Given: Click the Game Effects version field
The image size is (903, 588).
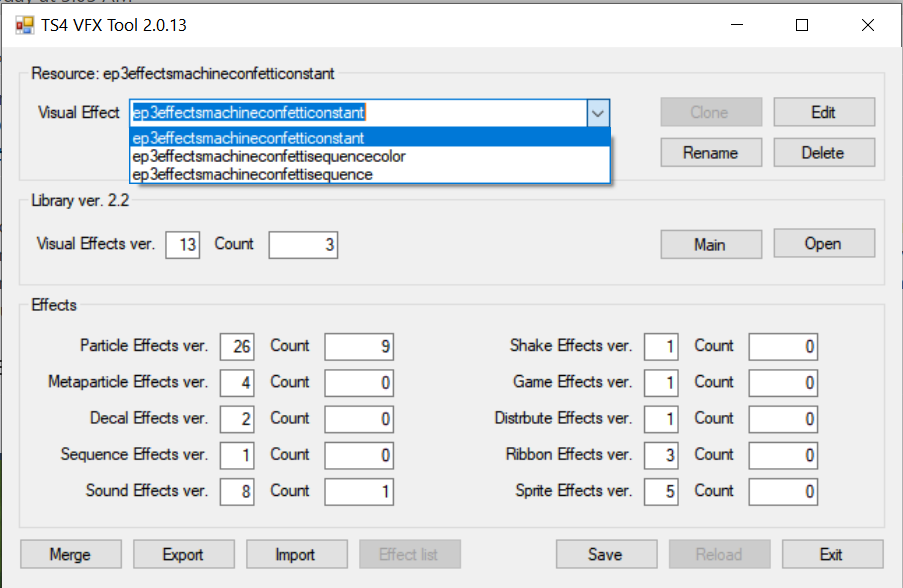Looking at the screenshot, I should [661, 382].
